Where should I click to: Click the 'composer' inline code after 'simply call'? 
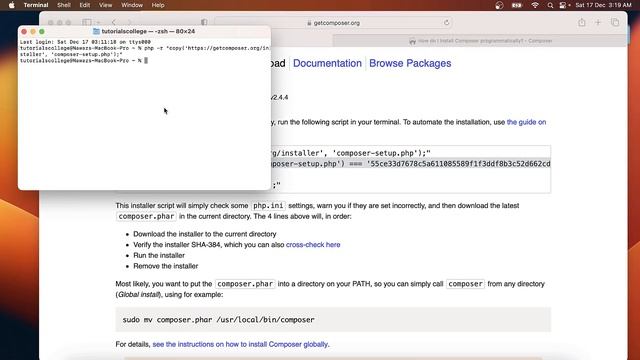point(465,284)
